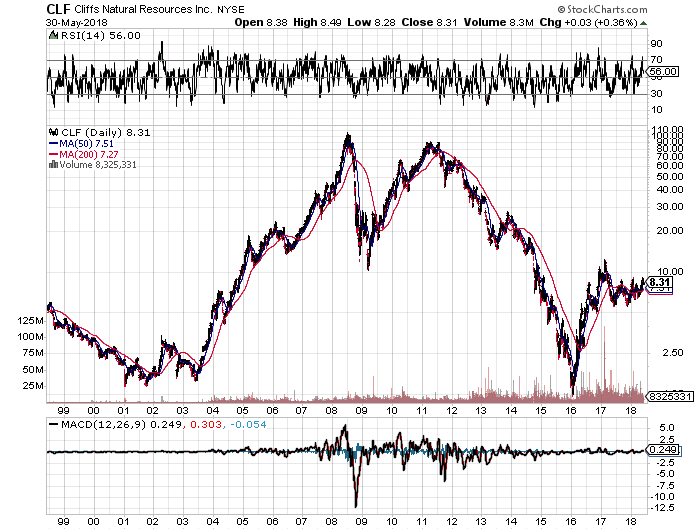Click the 56.00 value tag on RSI axis
This screenshot has height=530, width=700.
click(663, 71)
